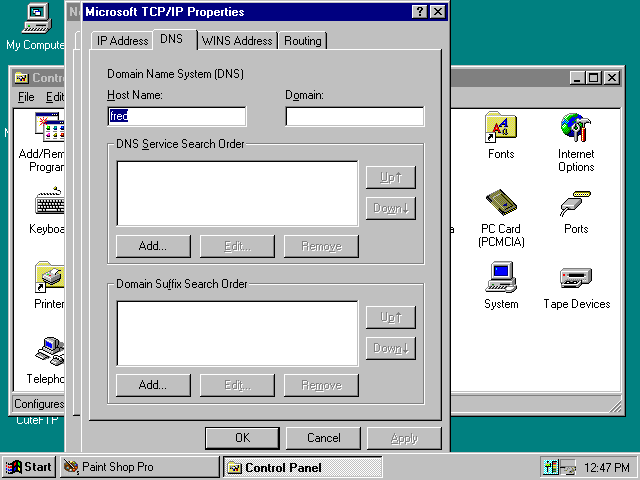The image size is (640, 480).
Task: Switch to Paint Shop Pro taskbar button
Action: [x=140, y=467]
